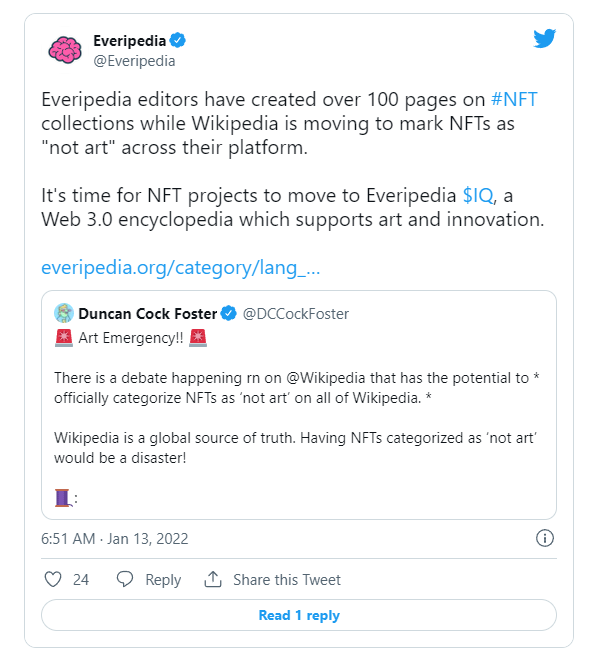This screenshot has height=655, width=600.
Task: Open the @DCCockFoster handle
Action: [x=296, y=314]
